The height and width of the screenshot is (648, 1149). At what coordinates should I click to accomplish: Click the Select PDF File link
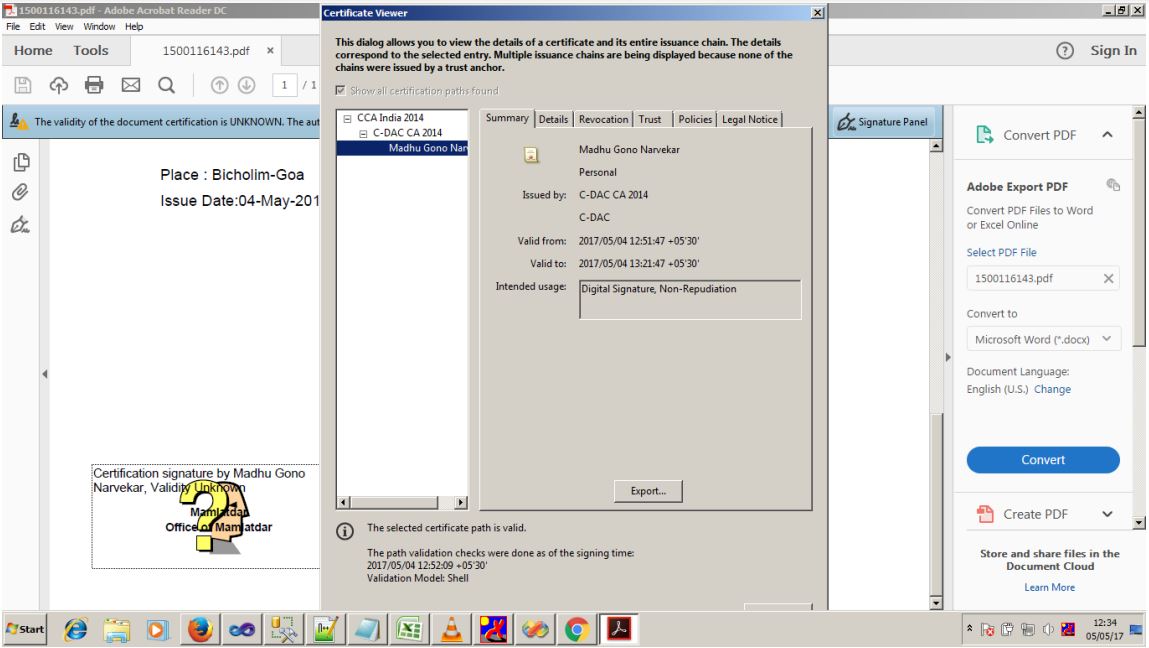point(1001,252)
